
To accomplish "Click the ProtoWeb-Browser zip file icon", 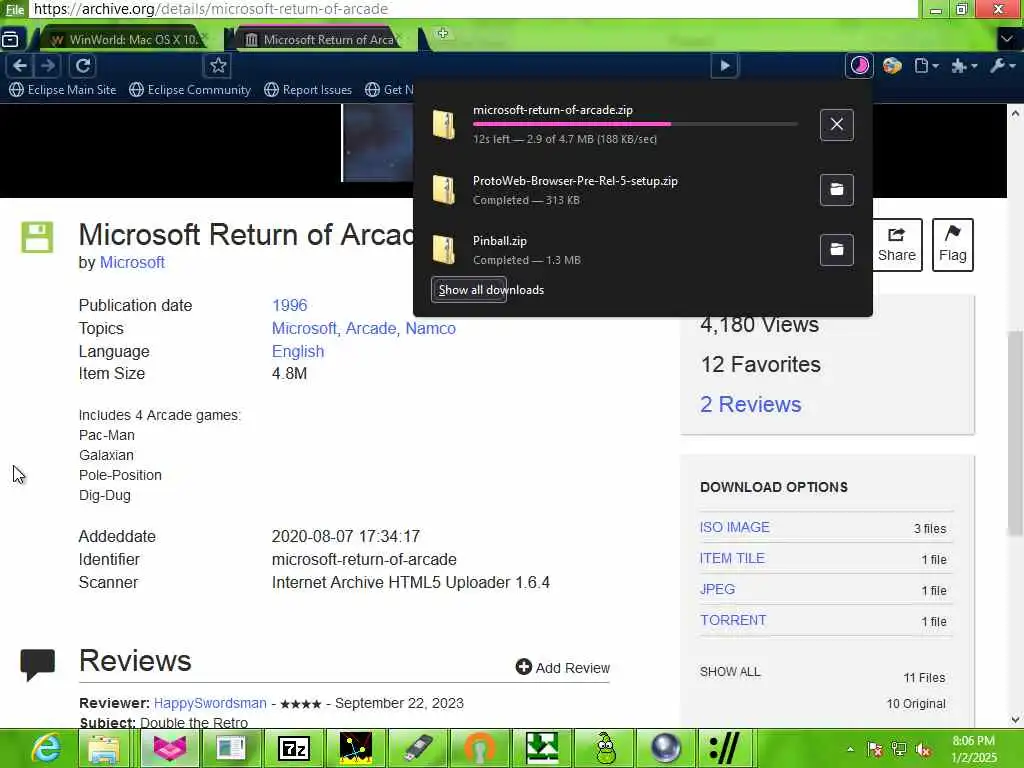I will 443,189.
